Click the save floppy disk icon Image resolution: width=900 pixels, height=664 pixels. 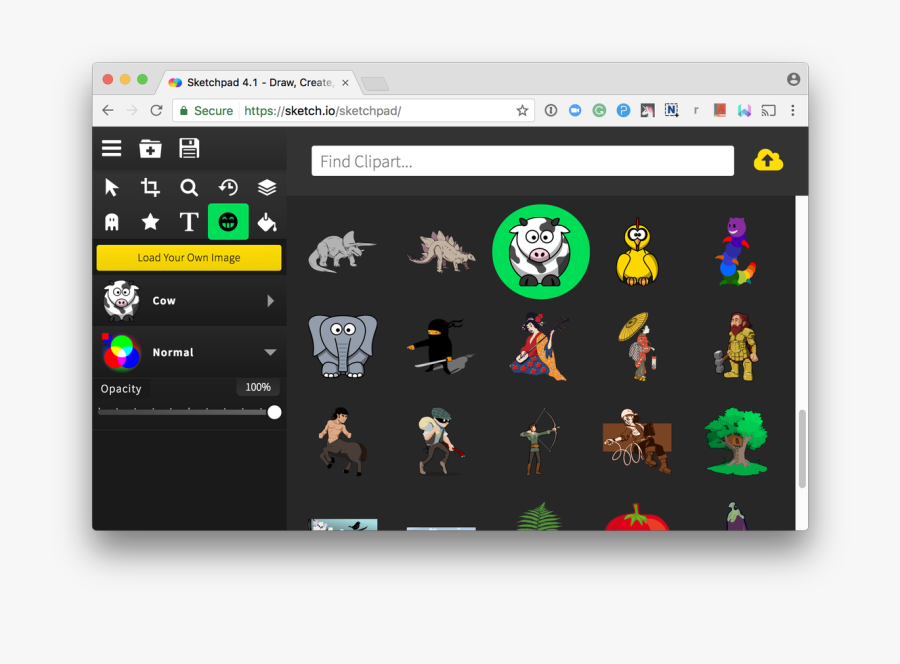[189, 148]
